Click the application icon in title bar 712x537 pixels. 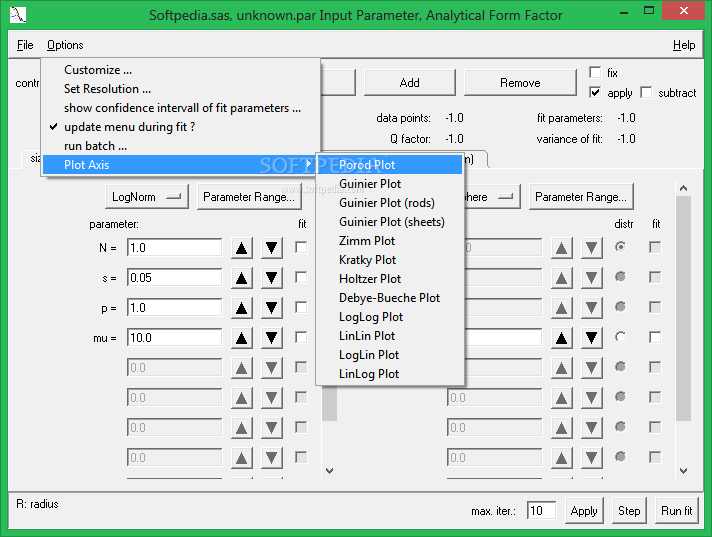coord(18,15)
